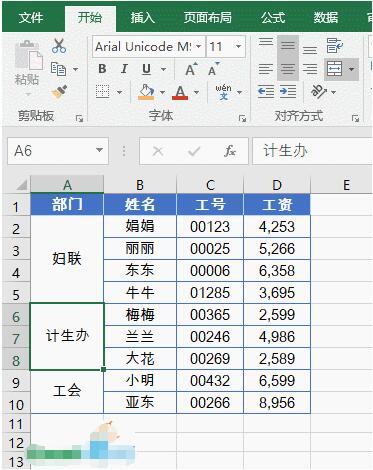Select column D header

point(277,184)
